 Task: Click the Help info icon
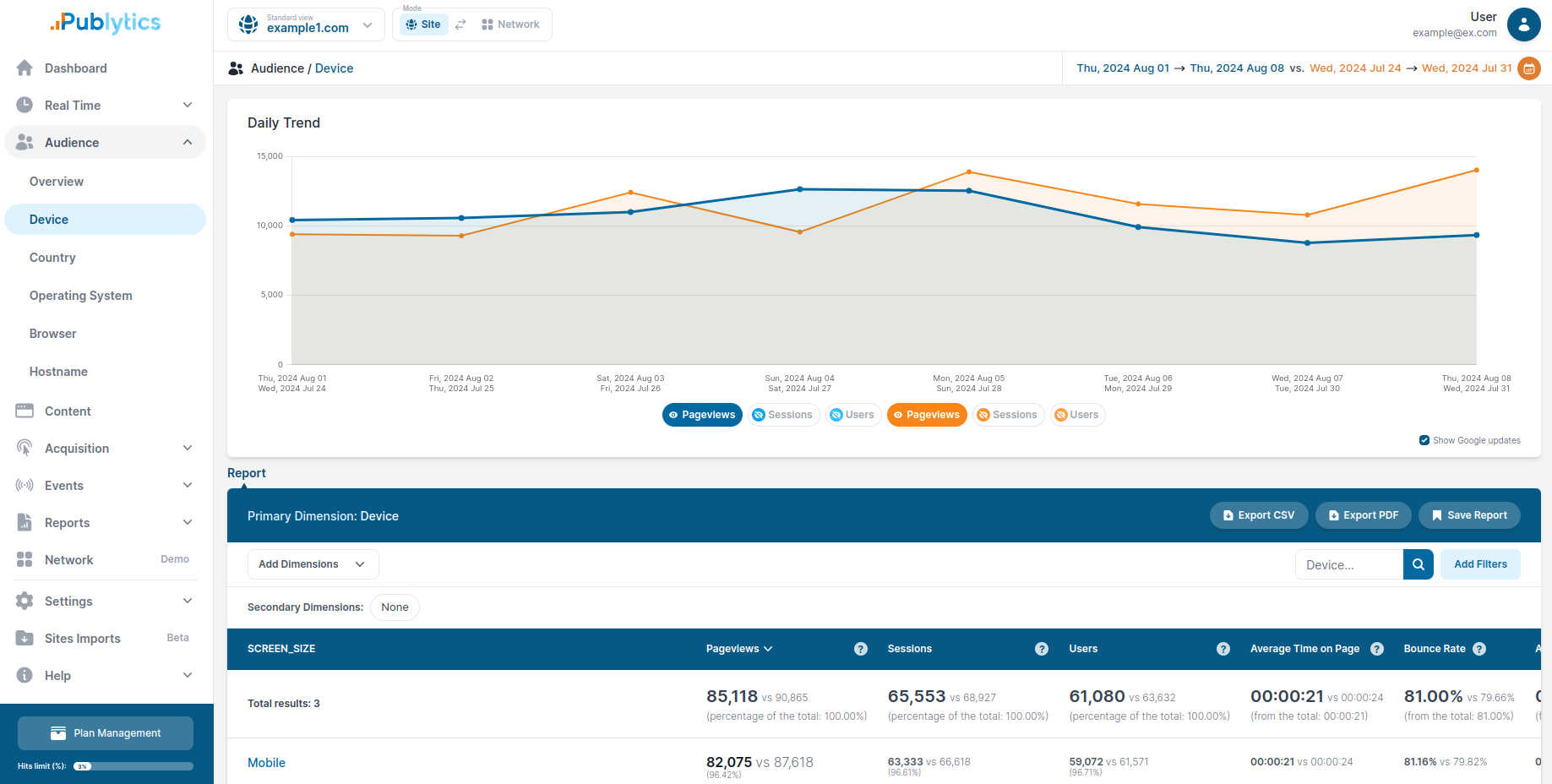pos(25,676)
